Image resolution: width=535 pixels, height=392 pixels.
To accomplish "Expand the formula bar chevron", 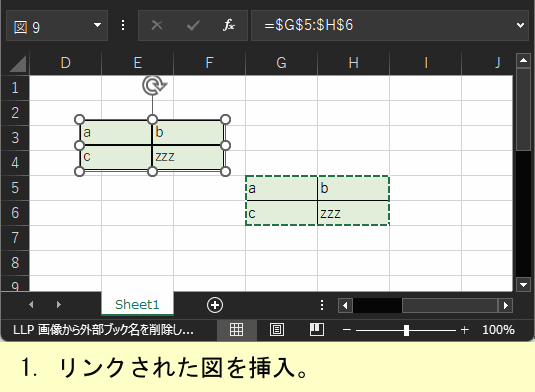I will pyautogui.click(x=520, y=25).
